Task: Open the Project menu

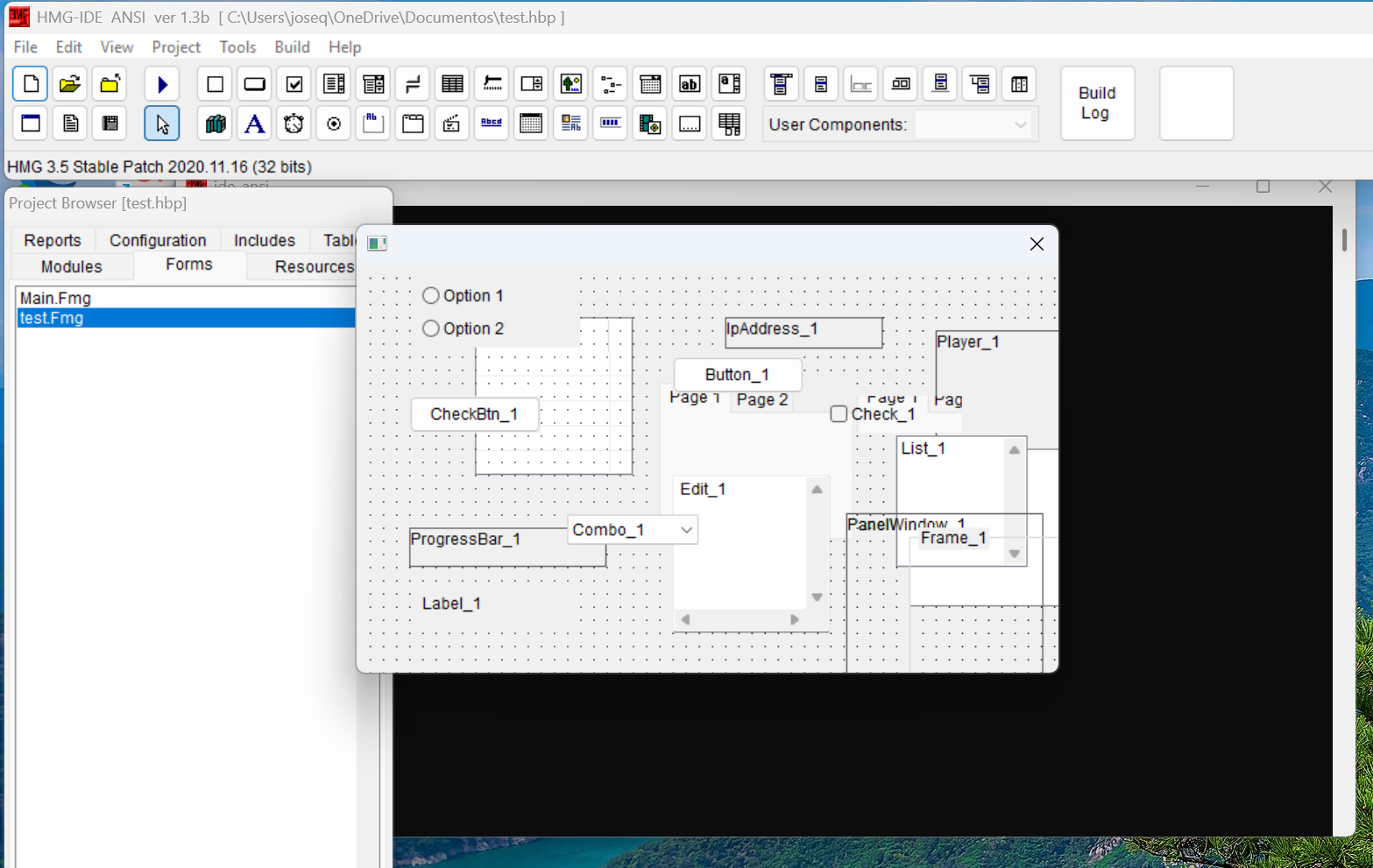Action: tap(176, 47)
